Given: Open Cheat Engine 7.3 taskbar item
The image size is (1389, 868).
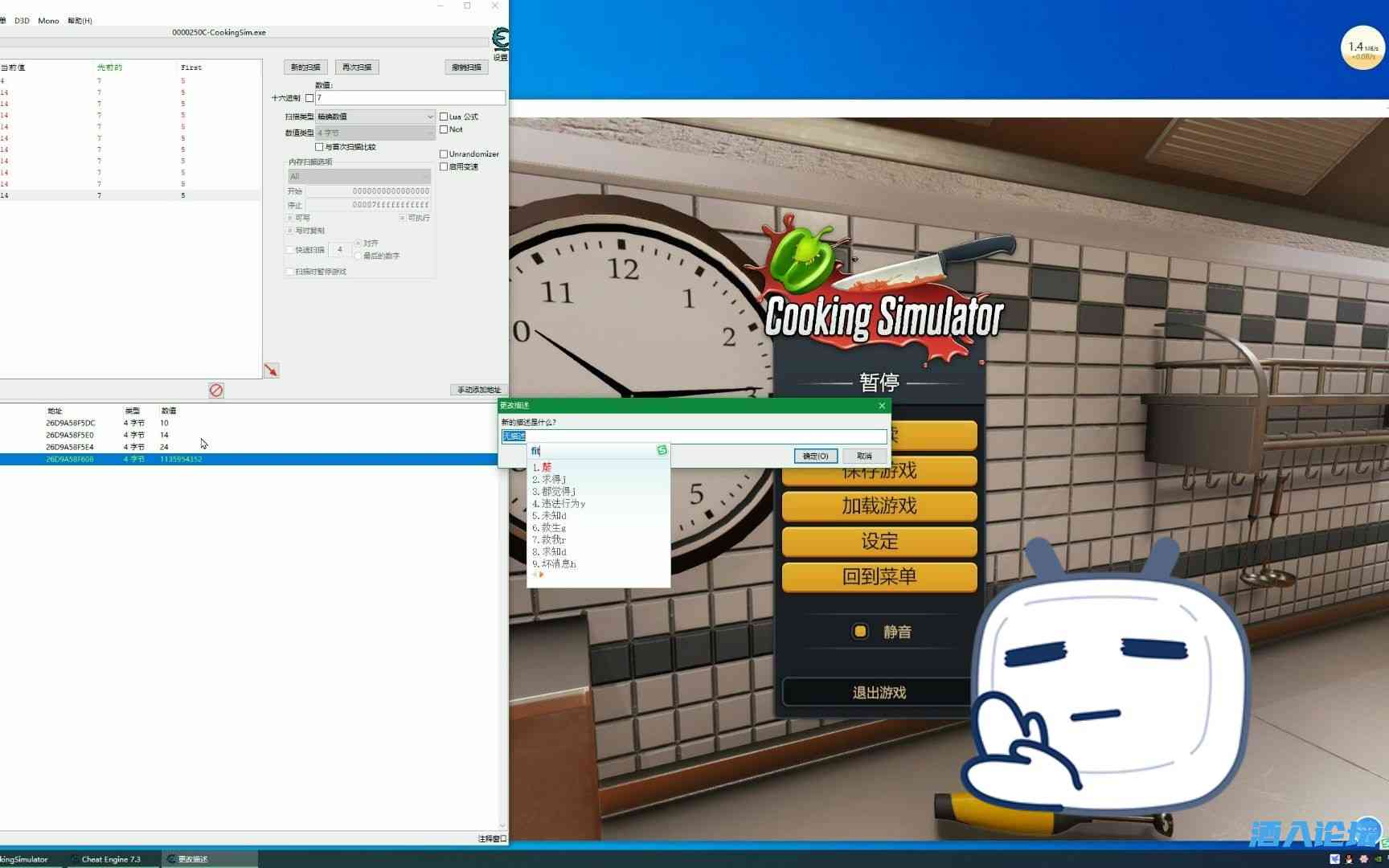Looking at the screenshot, I should [x=110, y=859].
